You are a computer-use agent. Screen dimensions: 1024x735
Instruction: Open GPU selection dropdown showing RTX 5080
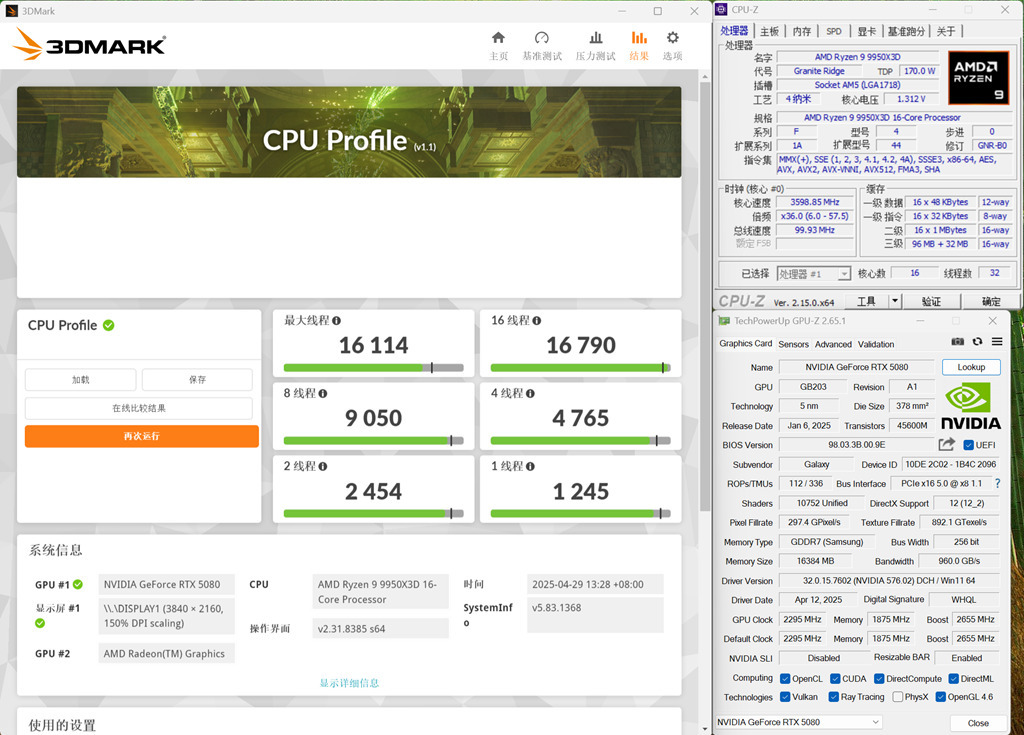coord(799,722)
